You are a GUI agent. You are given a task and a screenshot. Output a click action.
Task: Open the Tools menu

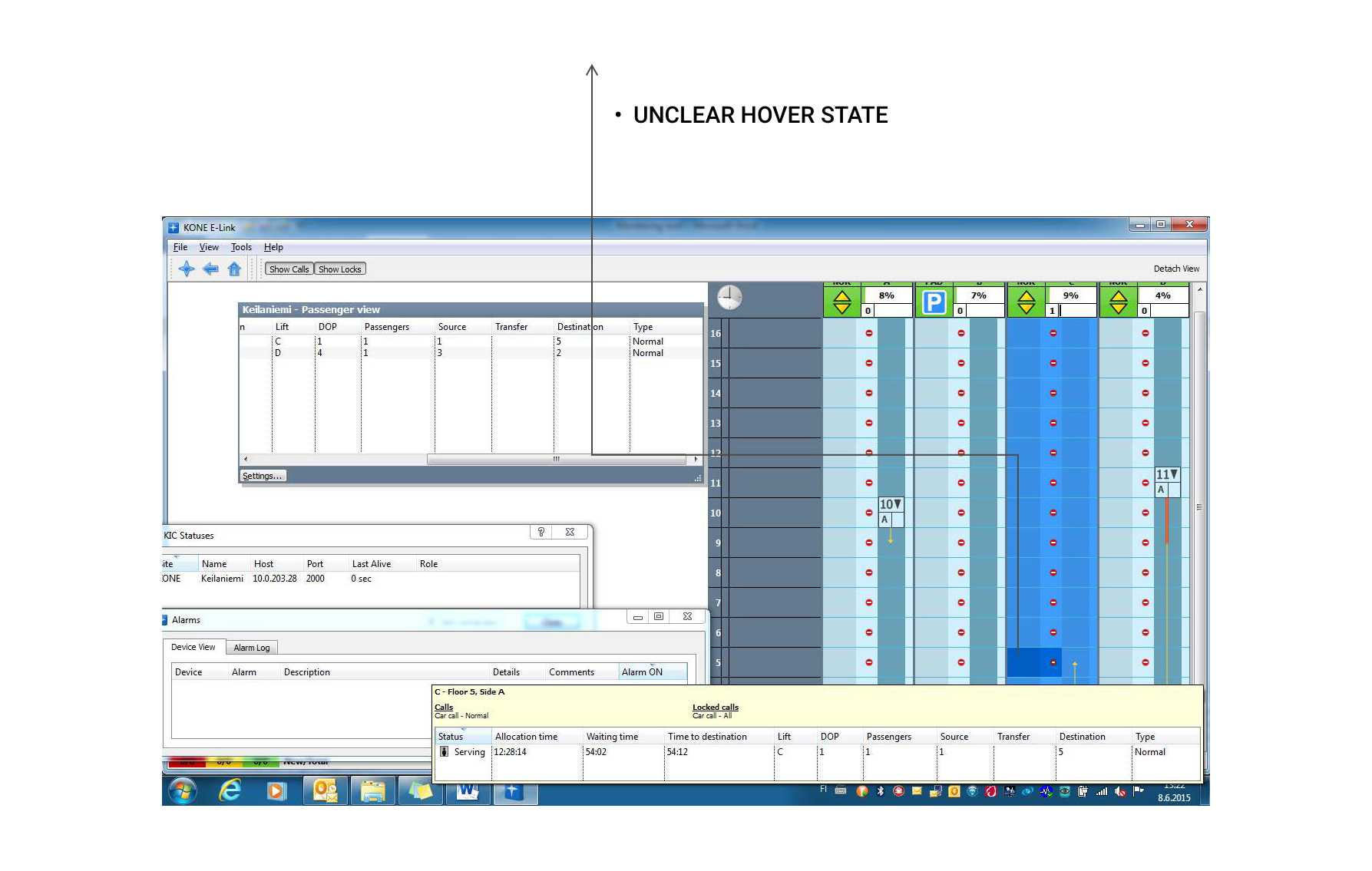(x=241, y=247)
